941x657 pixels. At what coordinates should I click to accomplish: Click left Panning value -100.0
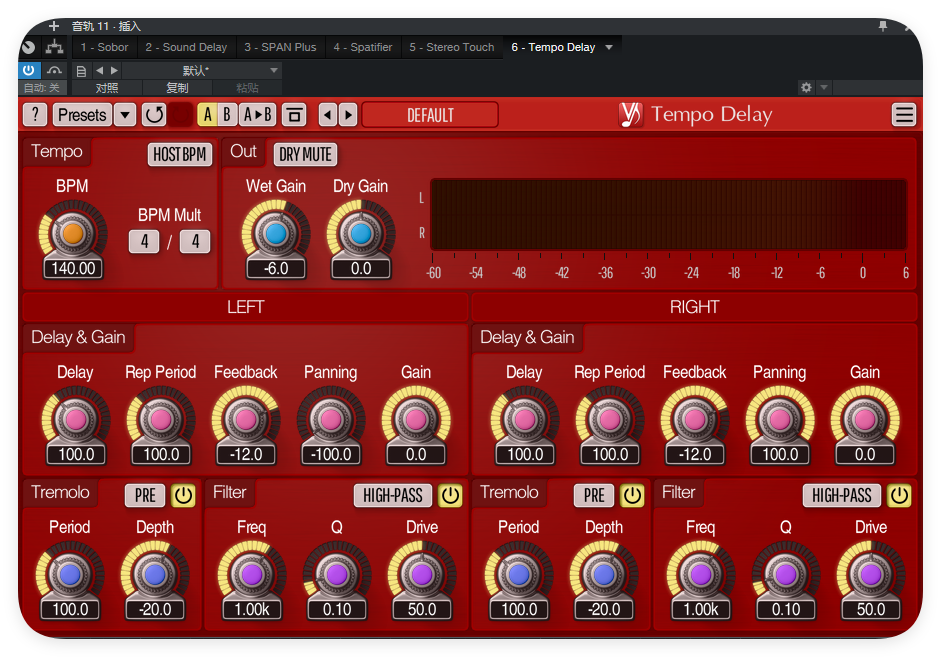331,454
